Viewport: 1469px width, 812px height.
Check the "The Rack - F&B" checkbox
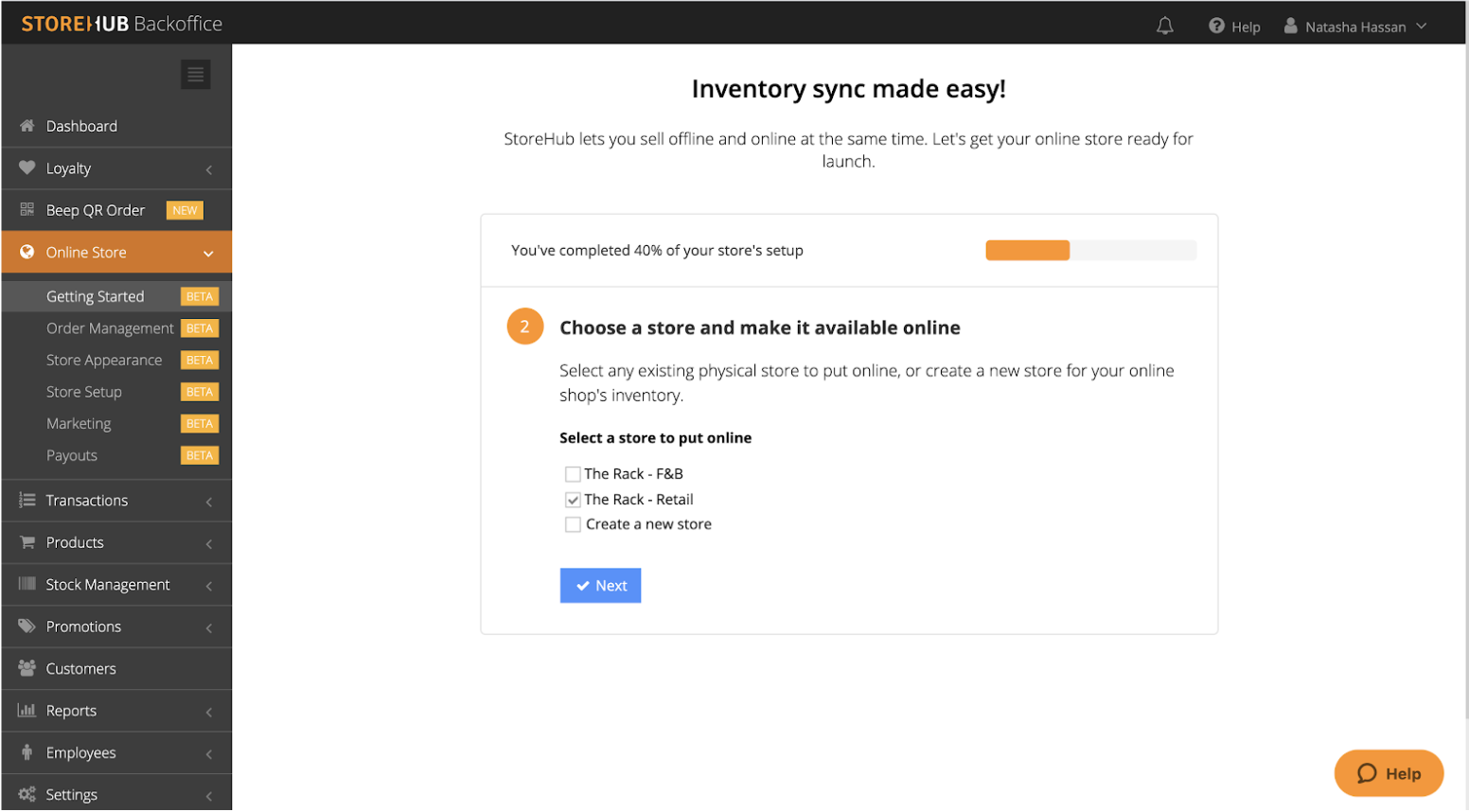(x=573, y=474)
